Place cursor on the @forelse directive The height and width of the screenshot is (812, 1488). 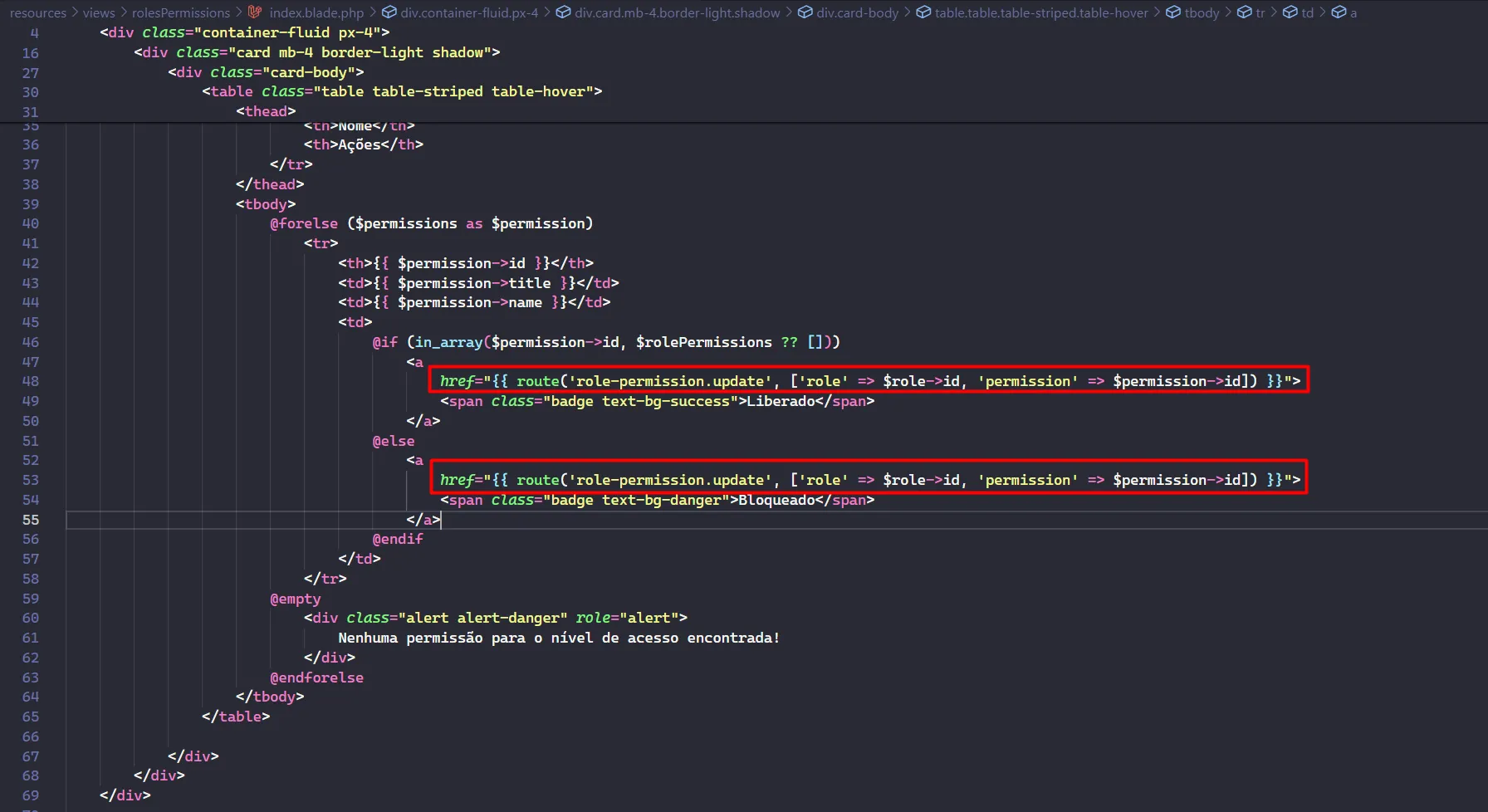[304, 223]
